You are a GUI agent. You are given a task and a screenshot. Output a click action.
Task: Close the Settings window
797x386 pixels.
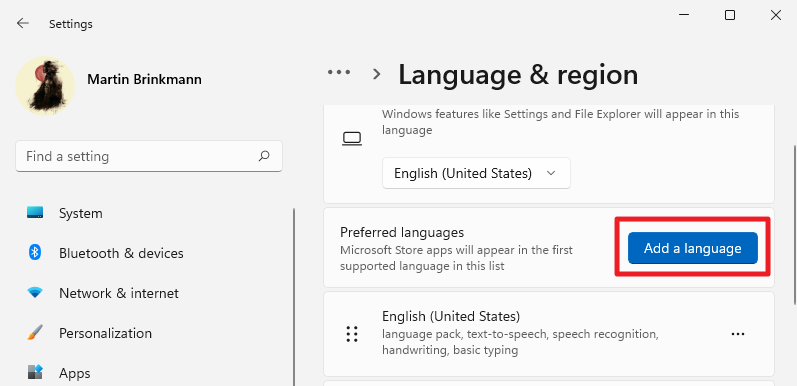[776, 15]
